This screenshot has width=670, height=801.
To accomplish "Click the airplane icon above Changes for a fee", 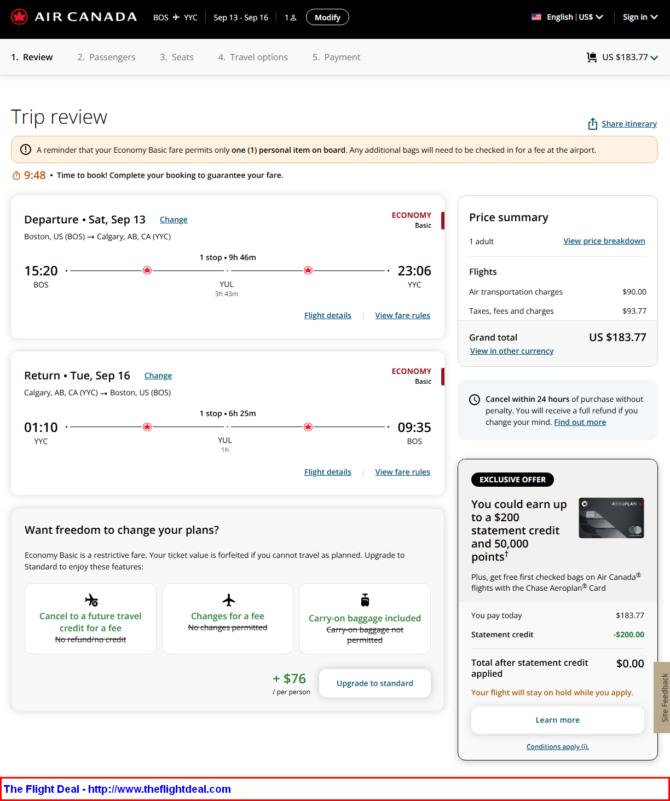I will click(228, 600).
